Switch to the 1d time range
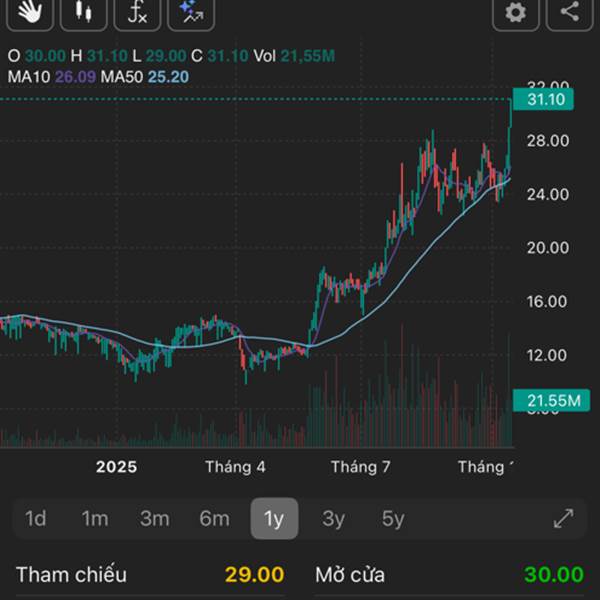This screenshot has height=600, width=600. (36, 518)
